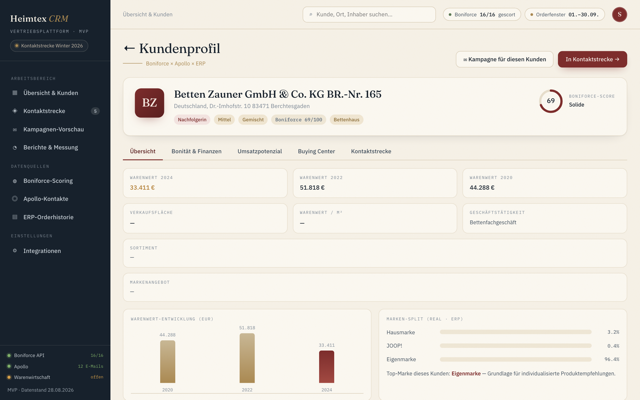The image size is (640, 400).
Task: Click the Solide score label
Action: [576, 105]
